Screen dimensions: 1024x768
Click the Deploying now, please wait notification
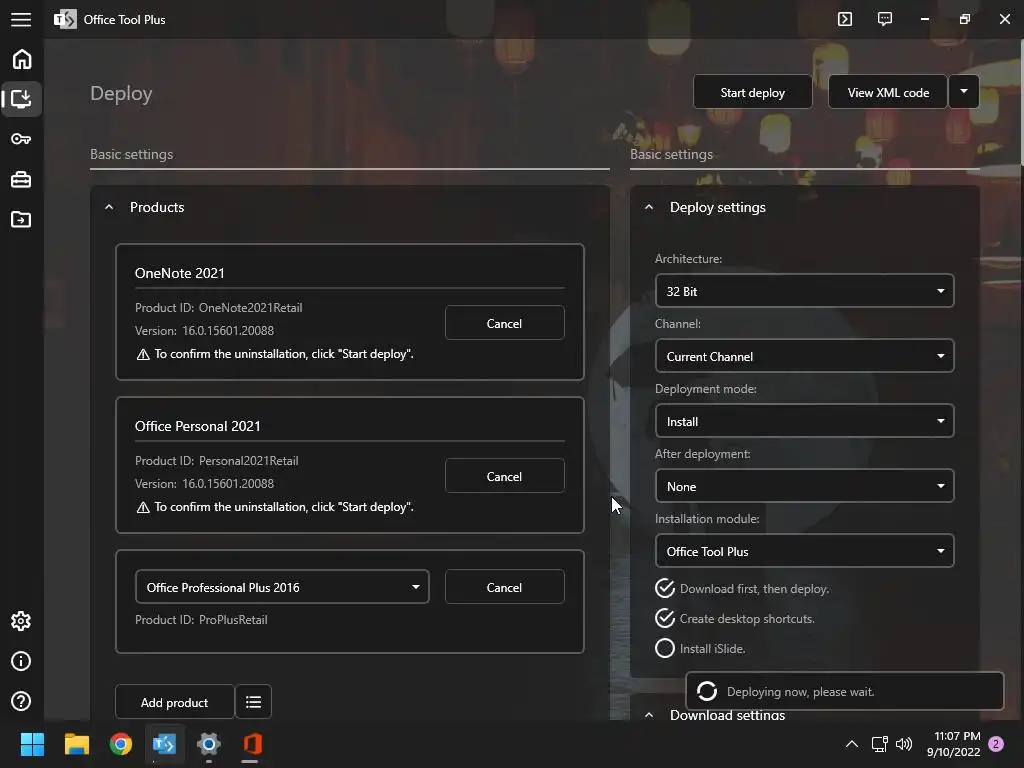(844, 691)
